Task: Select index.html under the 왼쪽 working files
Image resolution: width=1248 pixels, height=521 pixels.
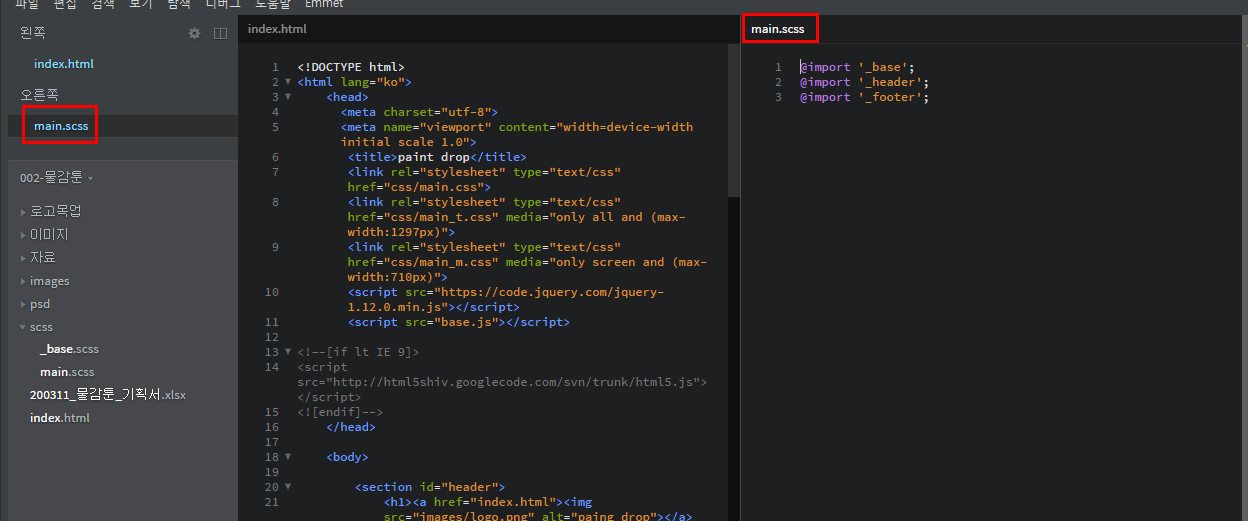Action: click(64, 63)
